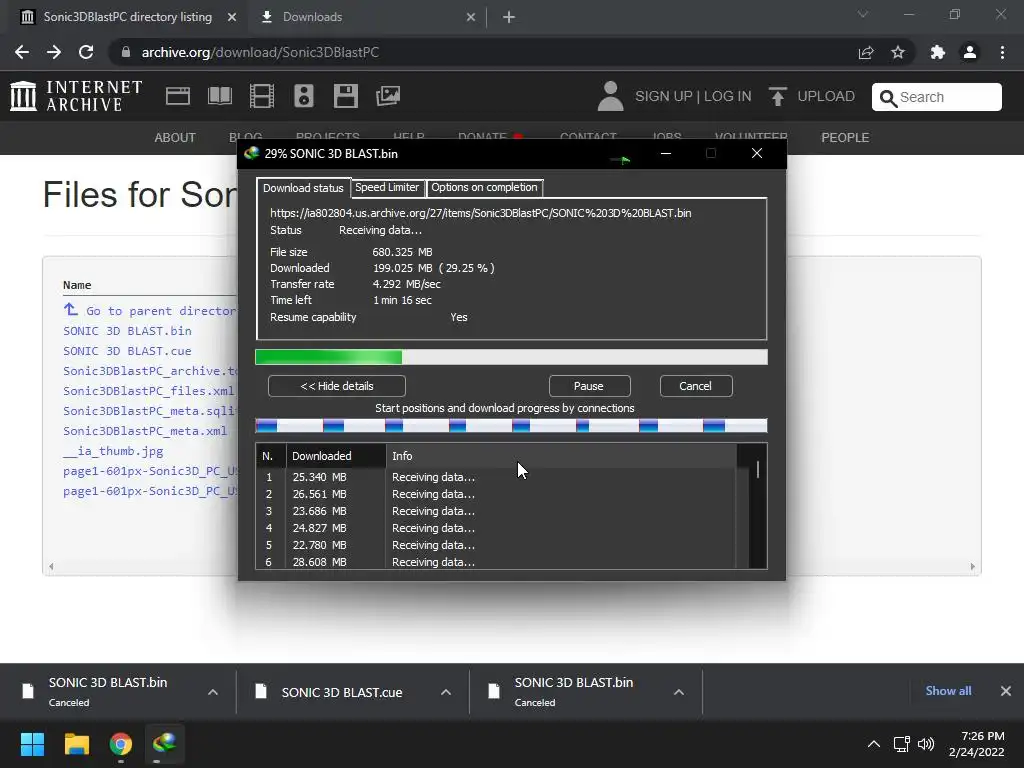Open the SONIC 3D BLAST.bin file link
The width and height of the screenshot is (1024, 768).
click(x=127, y=331)
